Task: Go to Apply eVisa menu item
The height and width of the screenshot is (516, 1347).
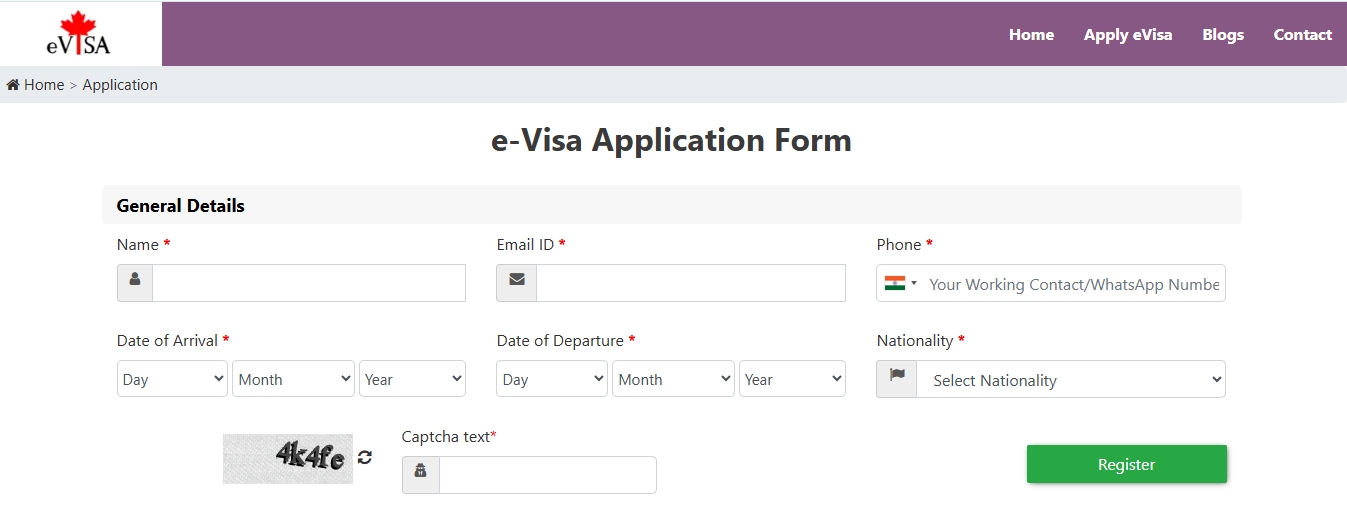Action: 1128,35
